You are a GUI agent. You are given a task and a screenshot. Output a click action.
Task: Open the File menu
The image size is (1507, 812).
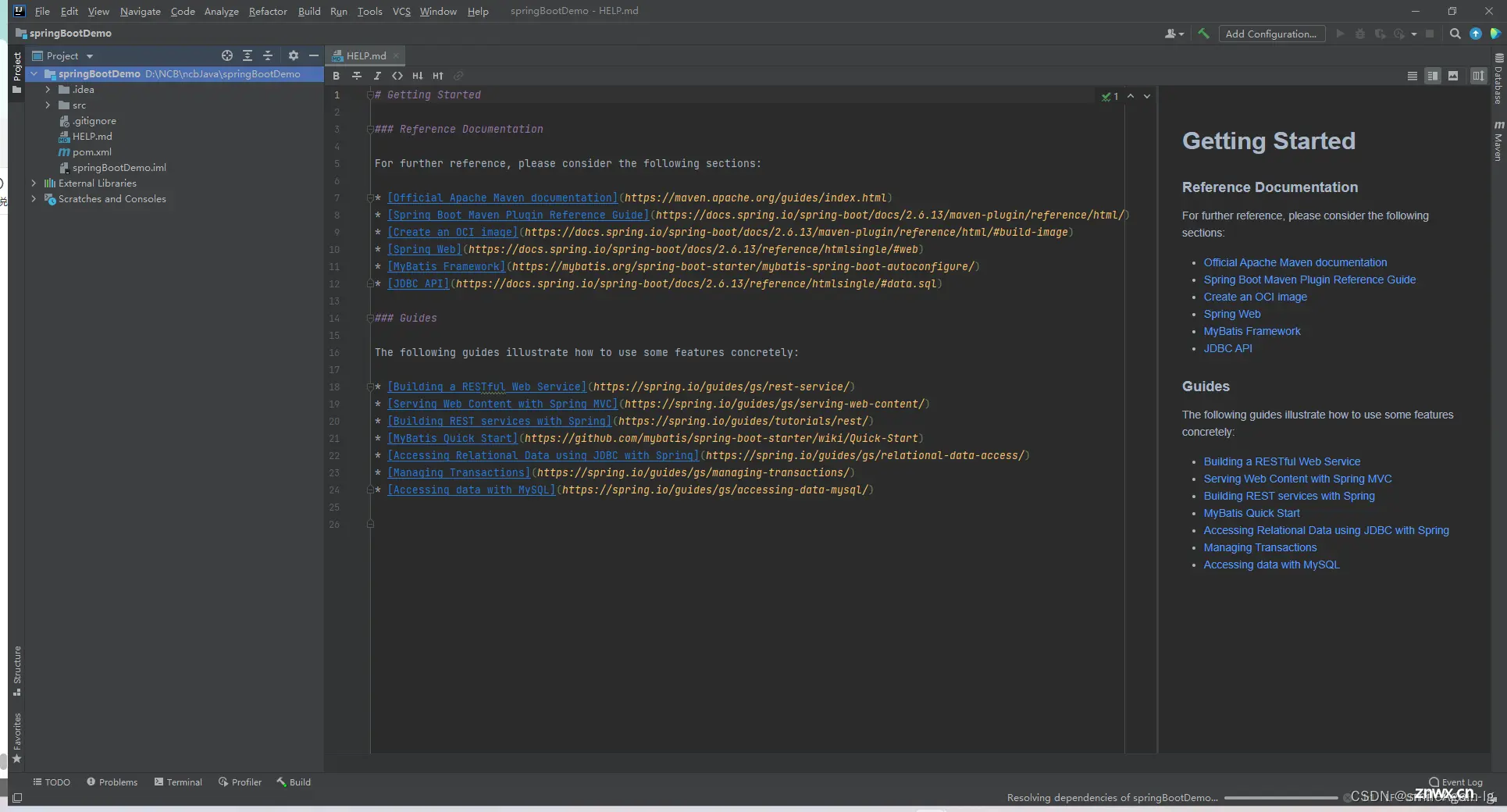click(42, 11)
